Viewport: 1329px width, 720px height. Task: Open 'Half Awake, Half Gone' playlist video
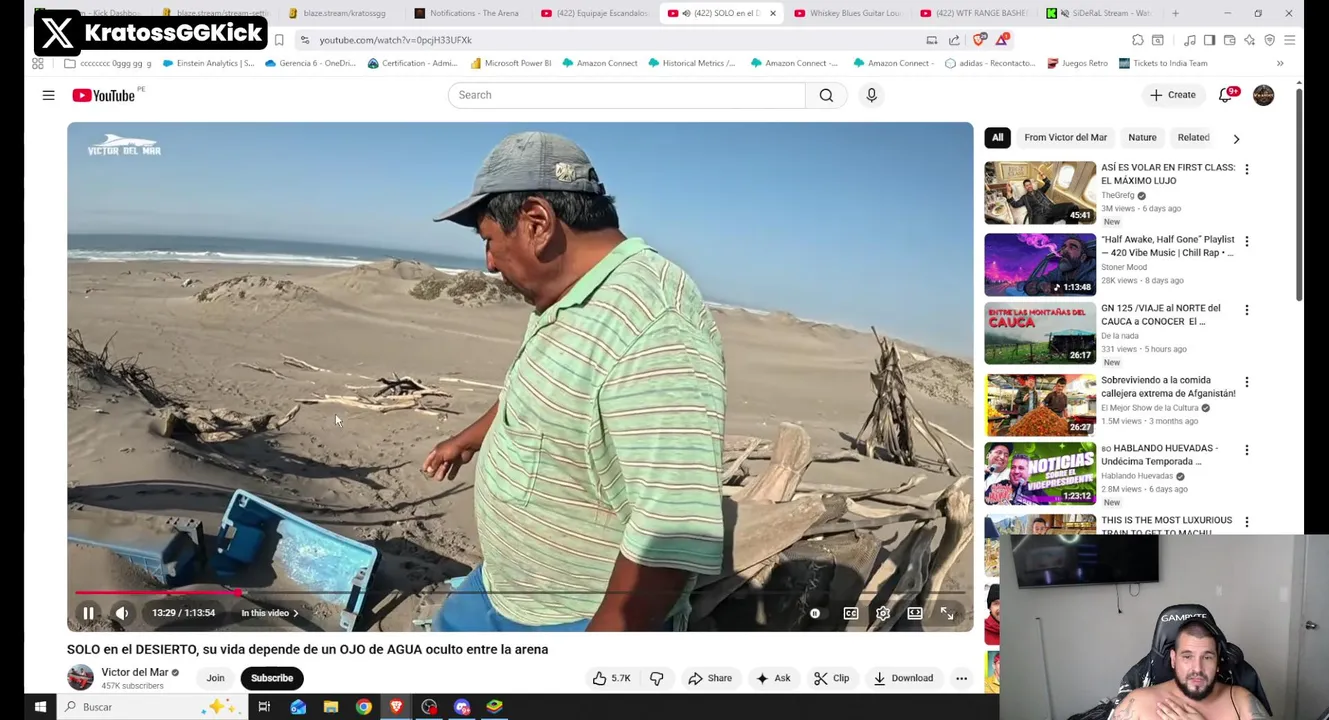click(1040, 264)
